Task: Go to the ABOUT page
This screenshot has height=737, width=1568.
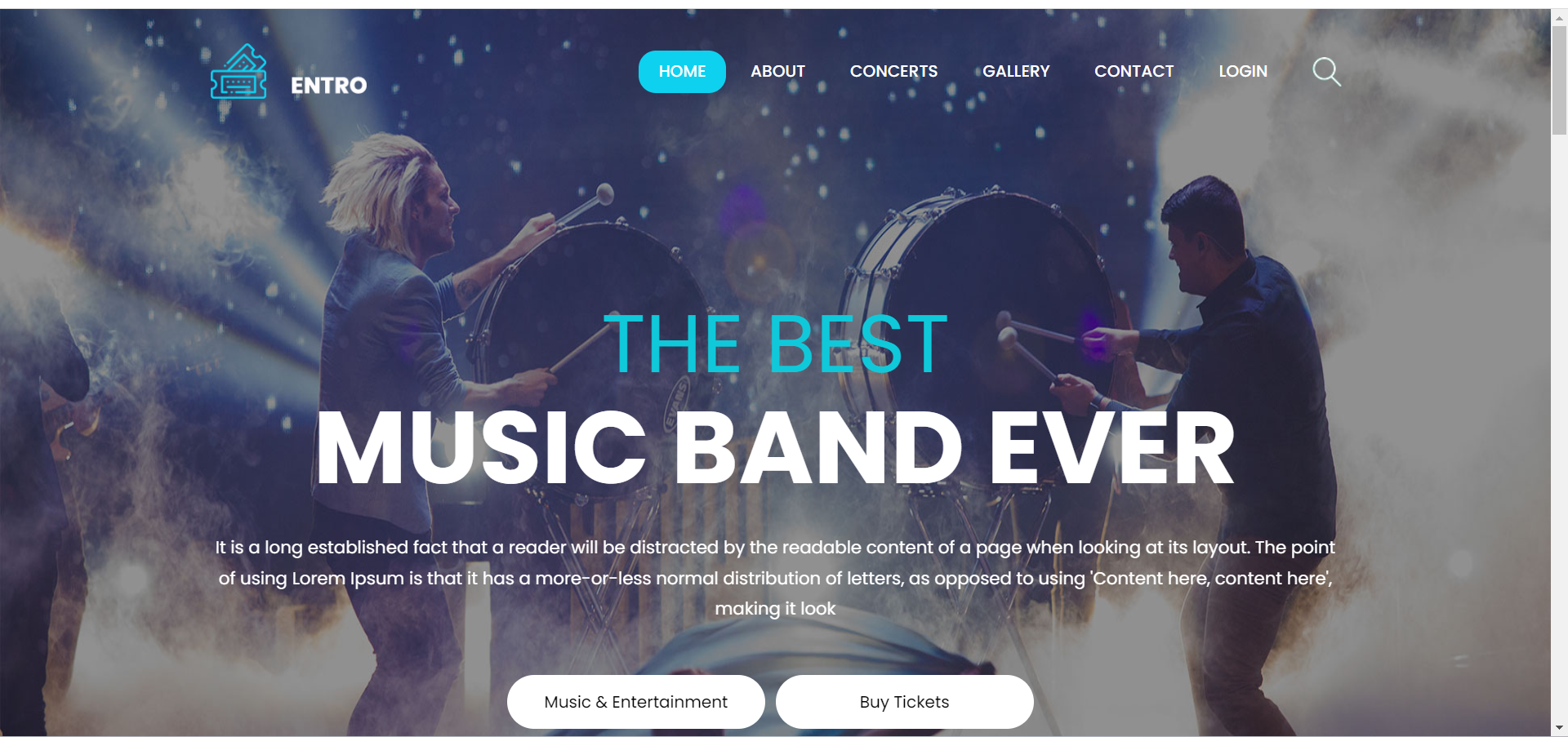Action: coord(777,72)
